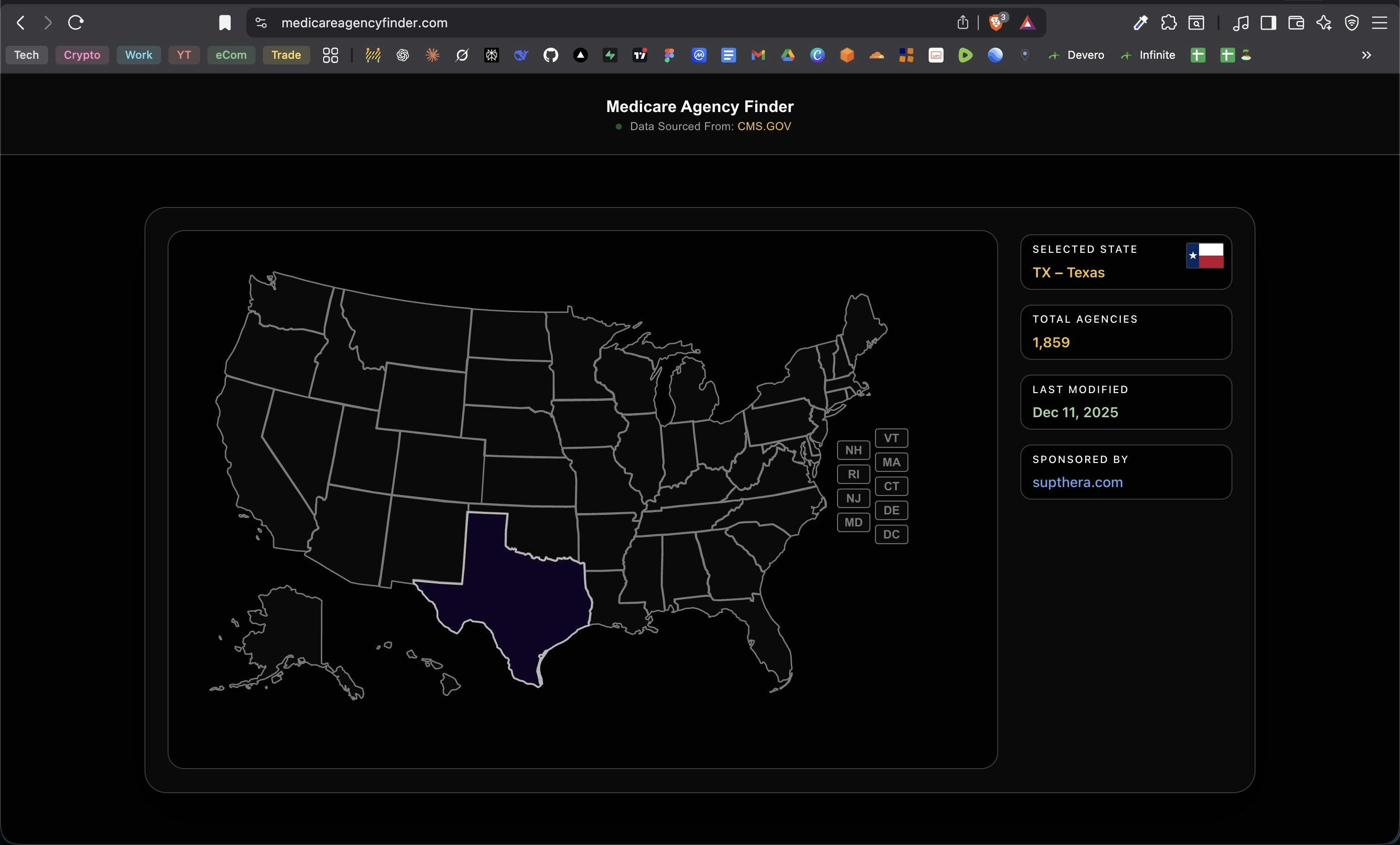Open the bookmarks grid dropdown
Screen dimensions: 1400x845
pos(330,55)
